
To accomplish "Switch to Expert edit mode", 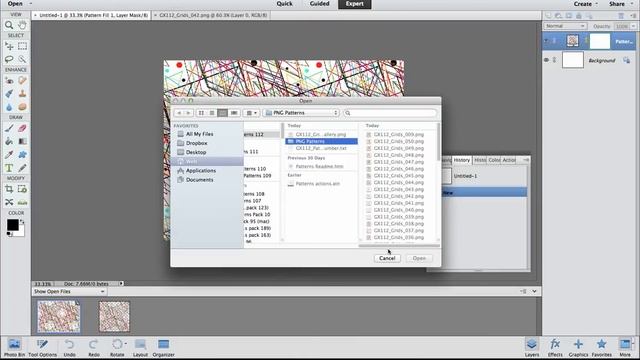I will (x=355, y=4).
